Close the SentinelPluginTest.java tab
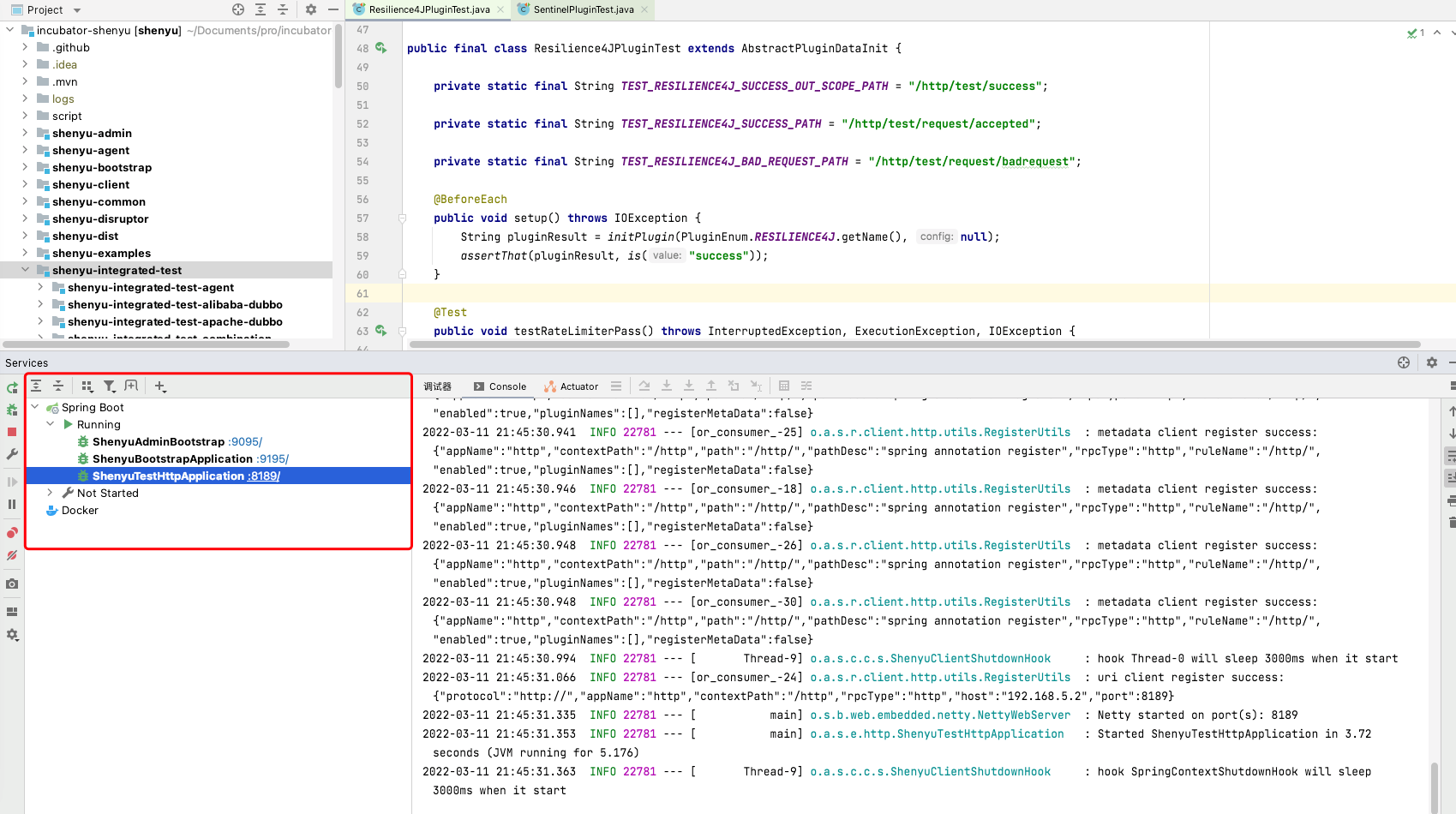Screen dimensions: 1456x814 pos(644,9)
